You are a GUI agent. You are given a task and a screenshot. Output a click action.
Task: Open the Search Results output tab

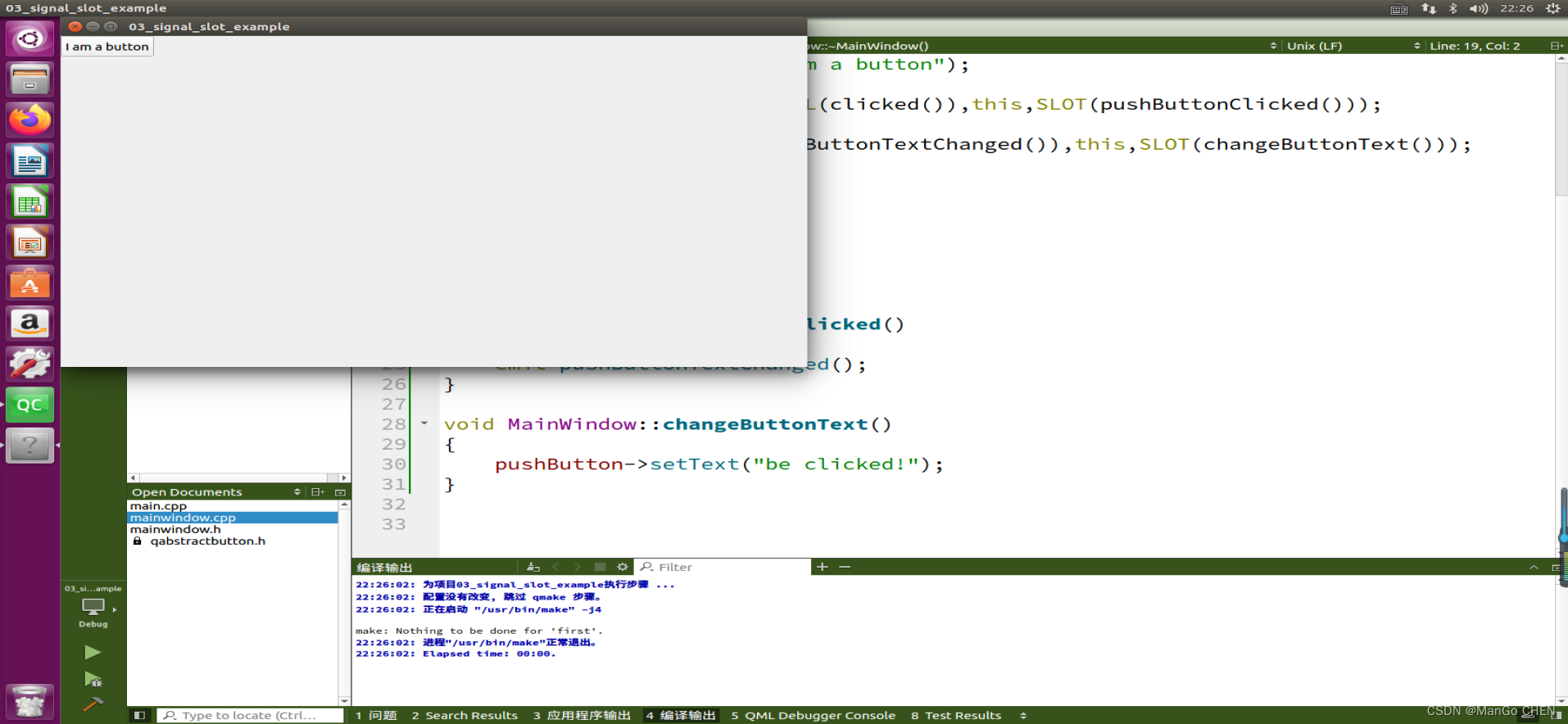click(465, 715)
